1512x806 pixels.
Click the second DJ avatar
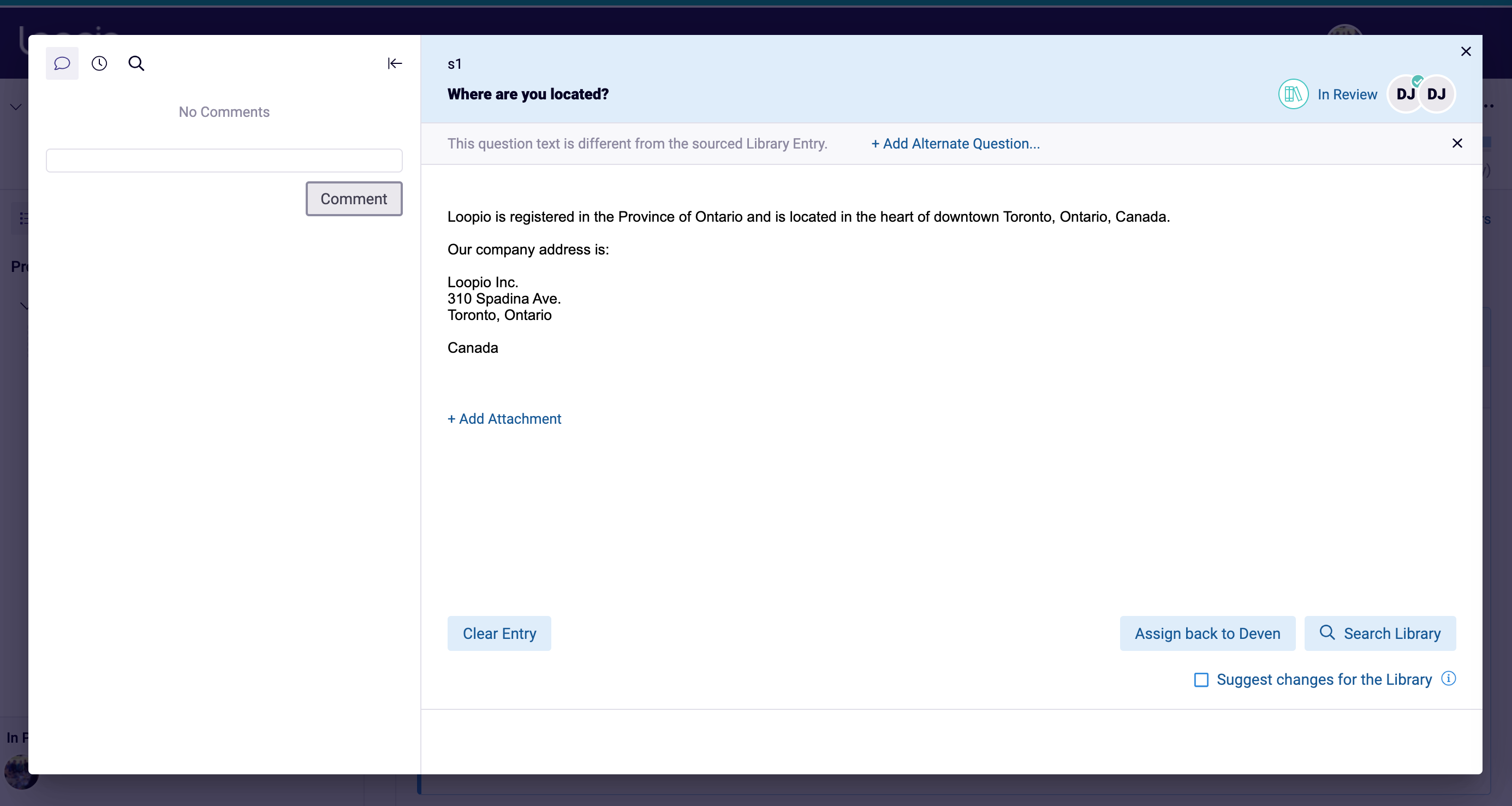(1436, 94)
